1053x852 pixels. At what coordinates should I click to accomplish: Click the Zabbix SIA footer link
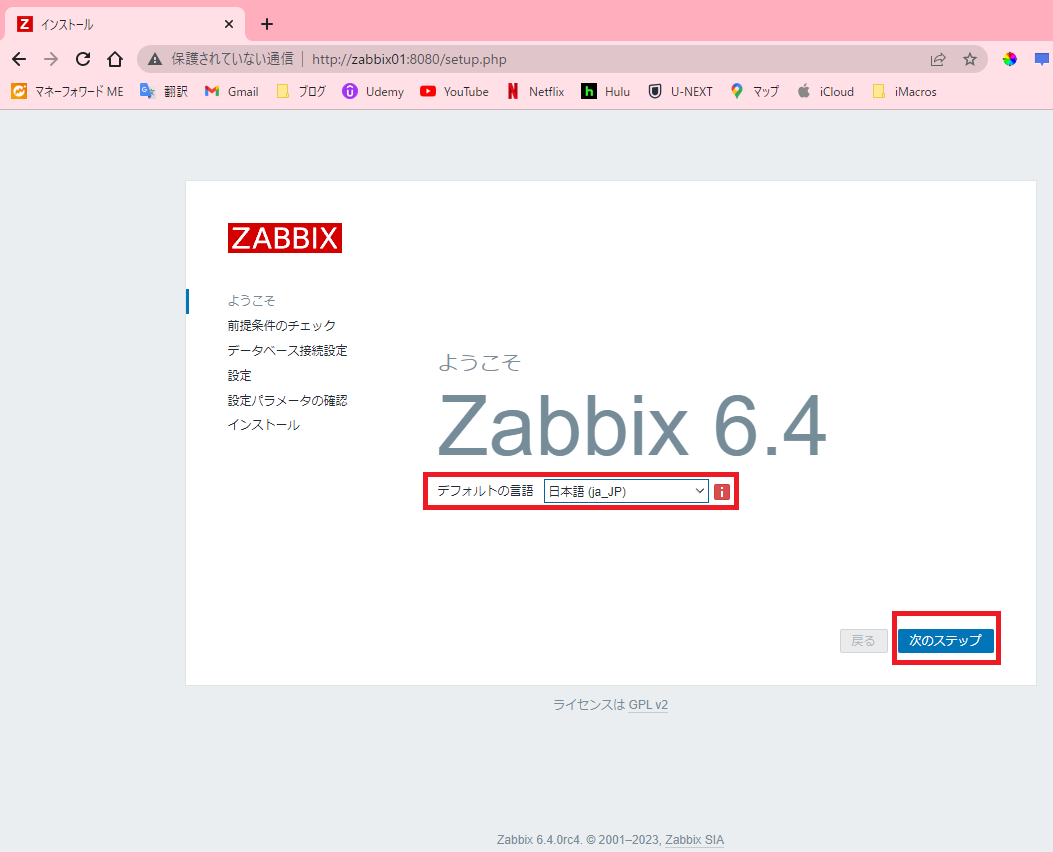coord(694,839)
